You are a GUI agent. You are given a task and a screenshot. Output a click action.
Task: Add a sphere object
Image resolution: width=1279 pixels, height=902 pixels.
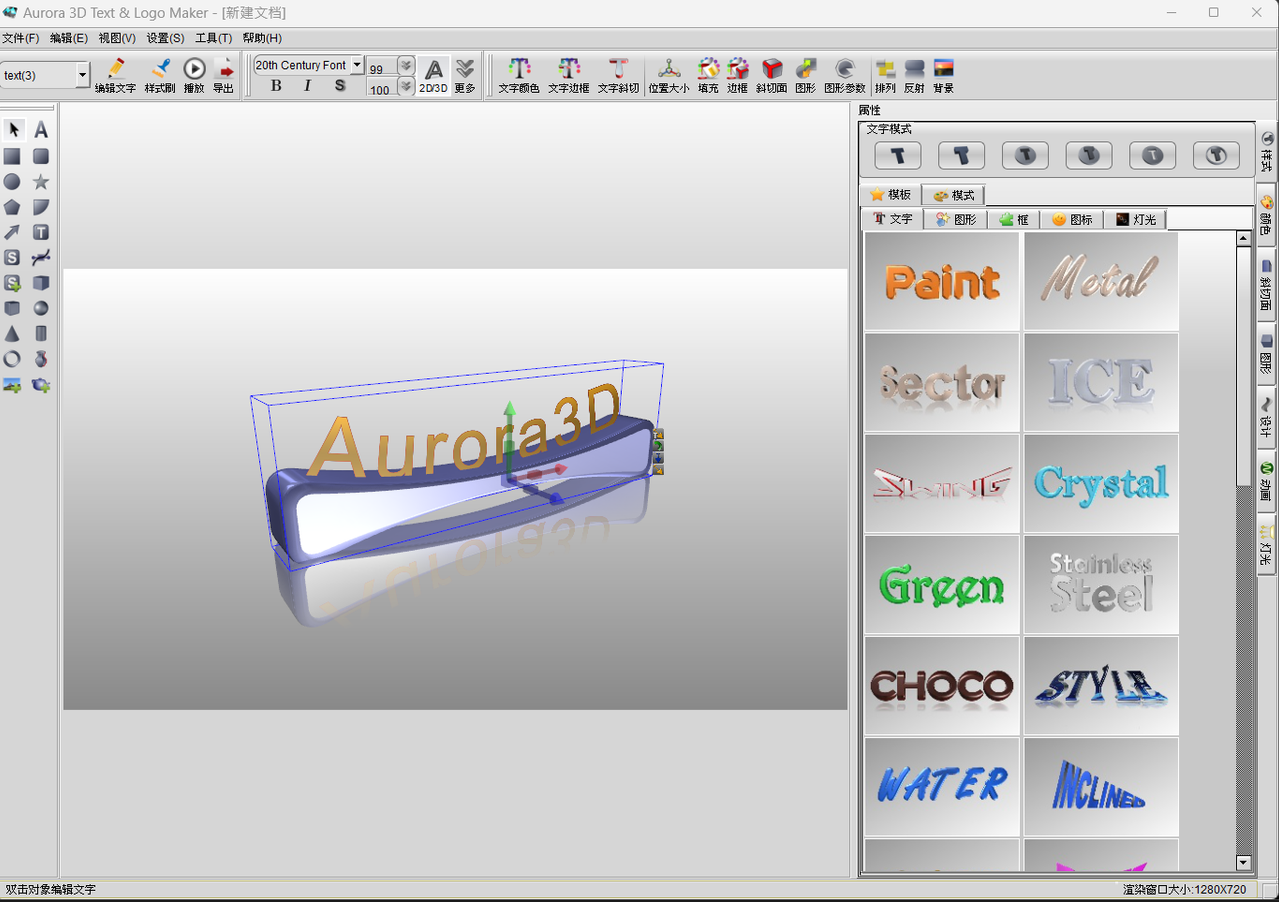(x=41, y=308)
